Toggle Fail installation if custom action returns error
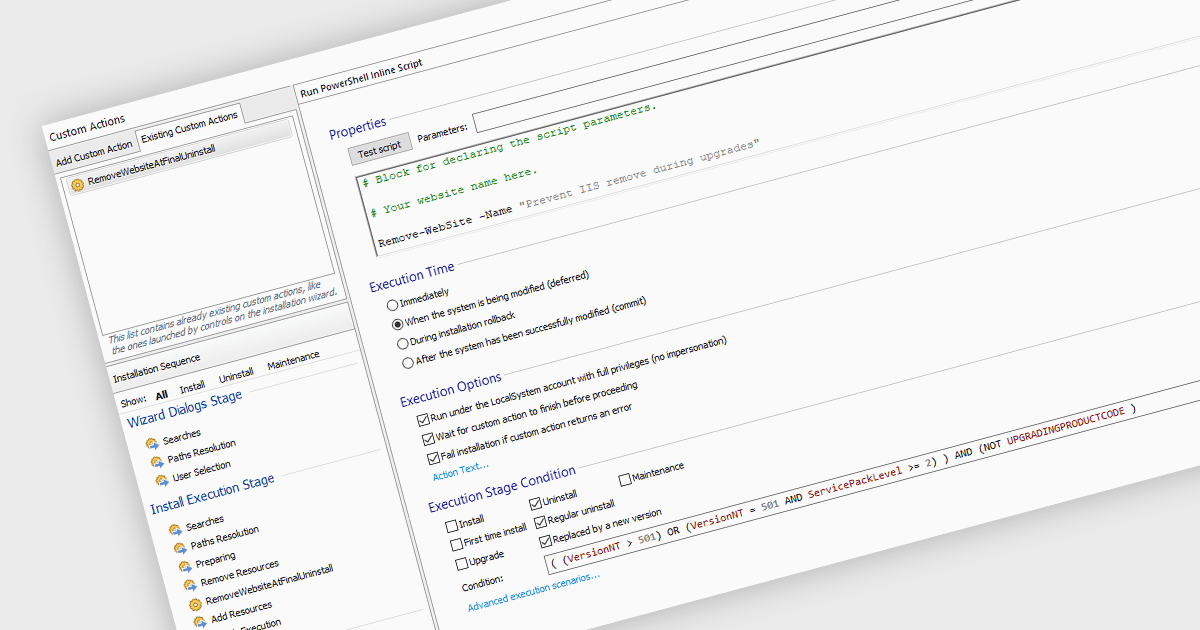Viewport: 1200px width, 630px height. click(432, 458)
